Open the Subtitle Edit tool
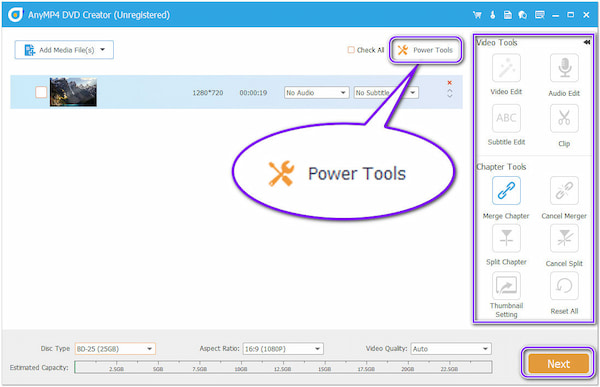Image resolution: width=600 pixels, height=387 pixels. coord(506,118)
